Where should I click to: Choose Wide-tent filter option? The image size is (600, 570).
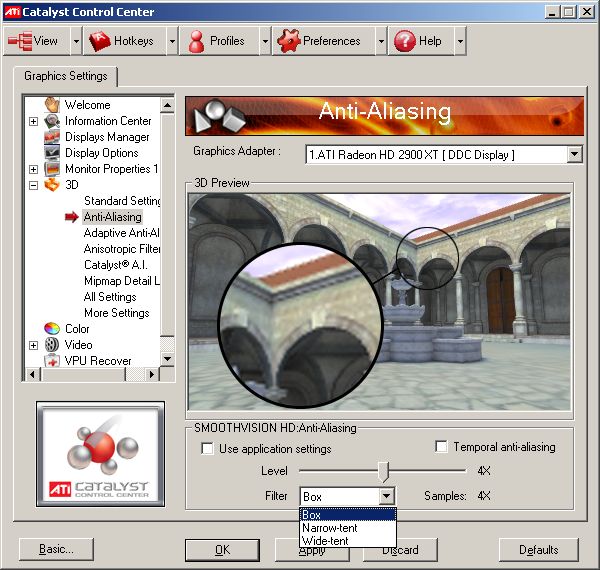pos(348,541)
